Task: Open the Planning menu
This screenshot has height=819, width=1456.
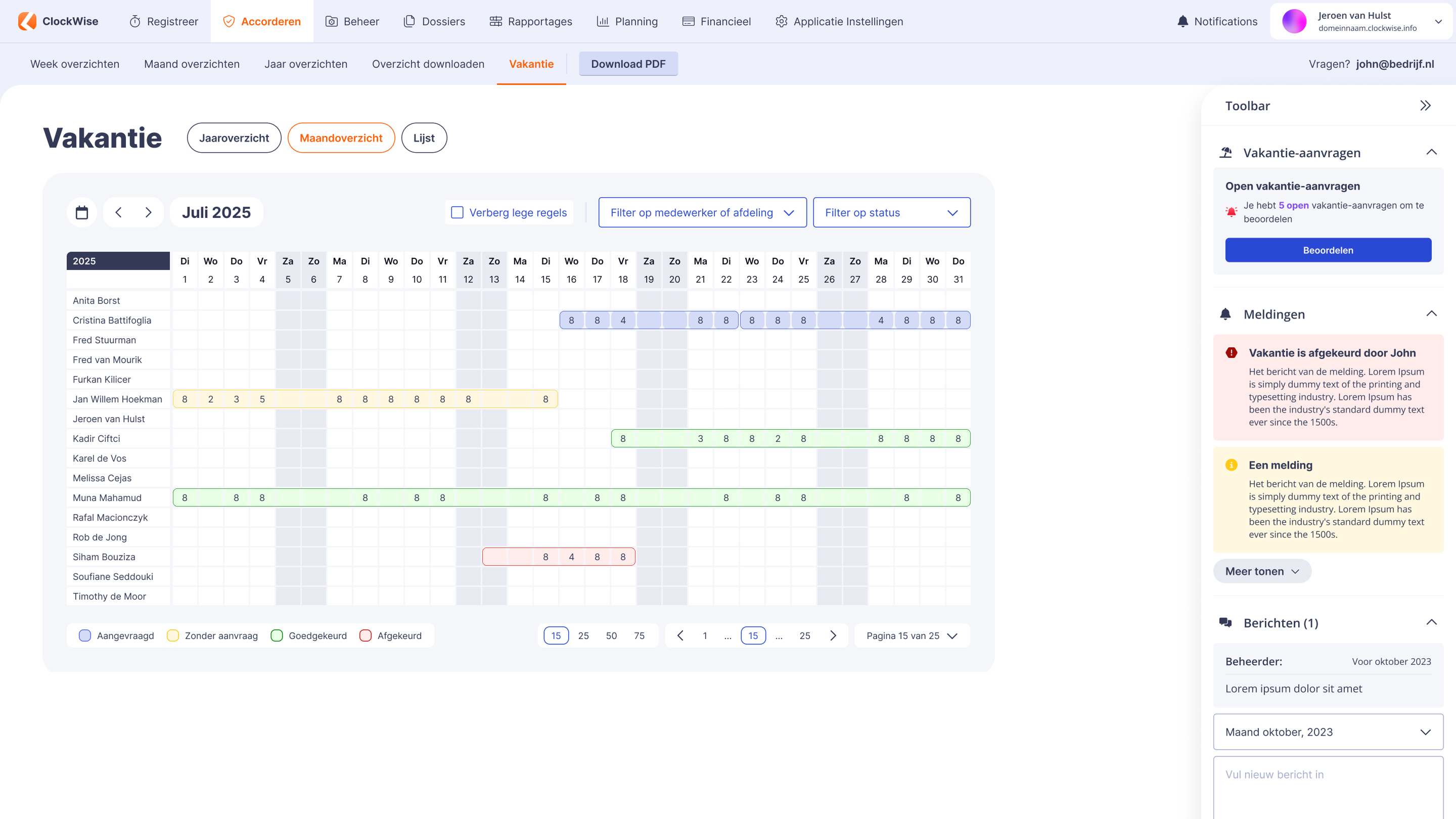Action: pos(627,21)
